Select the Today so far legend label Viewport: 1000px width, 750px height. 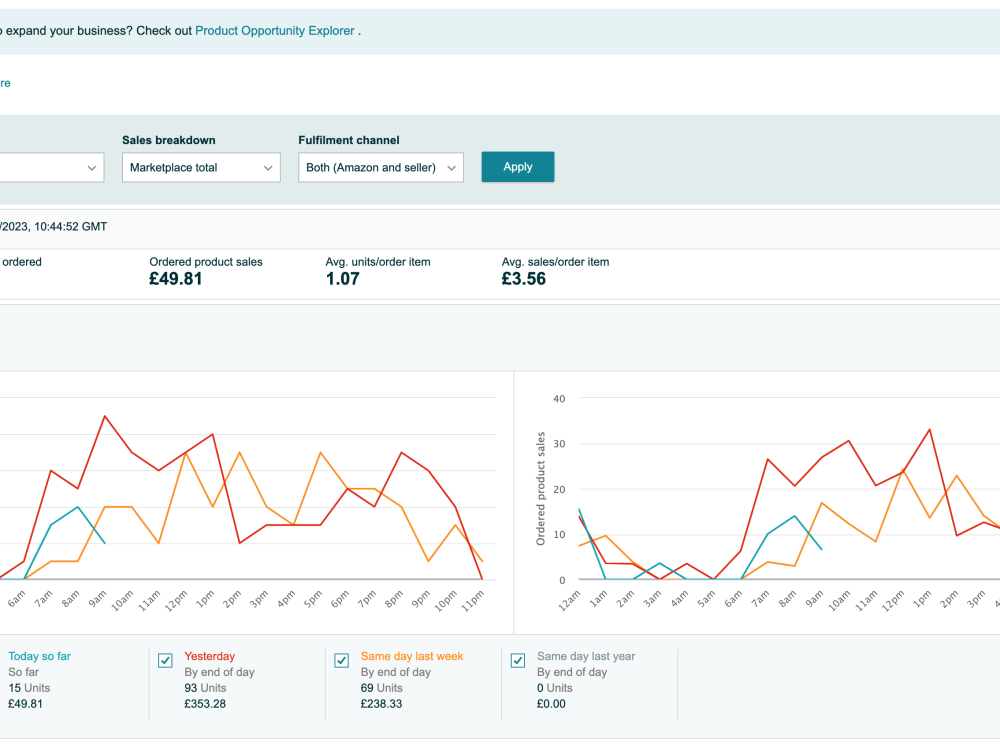tap(40, 656)
